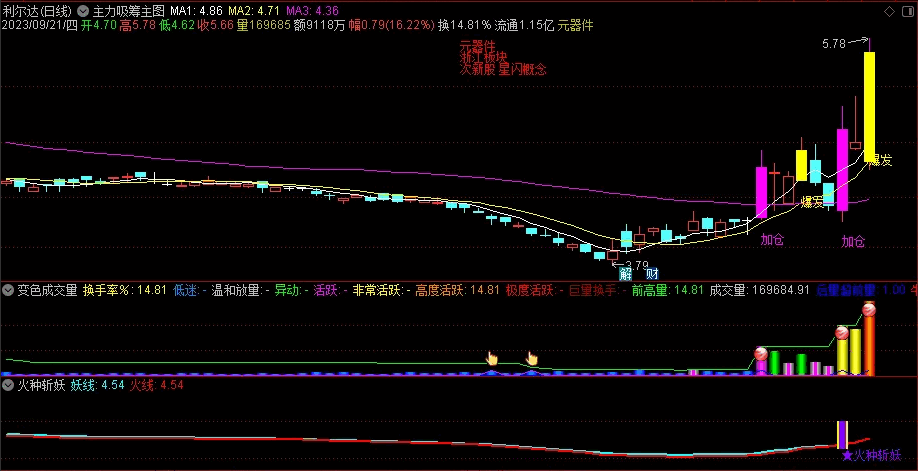Click the 火种斩妖 indicator name
The height and width of the screenshot is (471, 918).
(40, 385)
